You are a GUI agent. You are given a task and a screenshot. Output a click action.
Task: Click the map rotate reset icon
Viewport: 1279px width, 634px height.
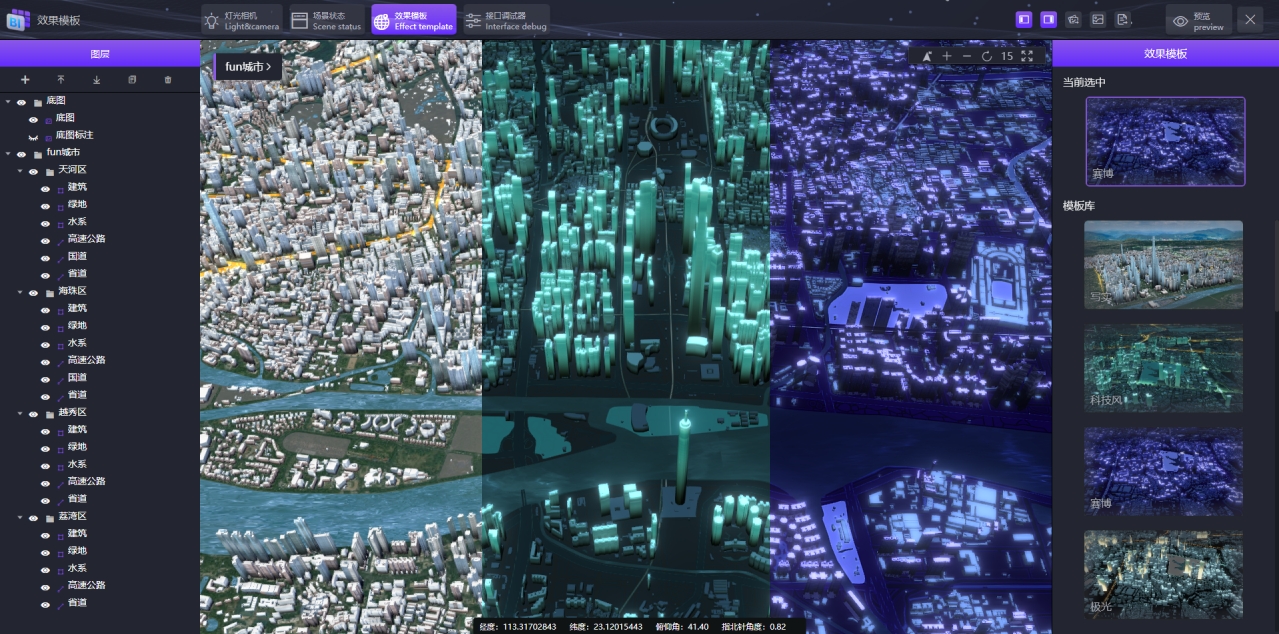987,56
